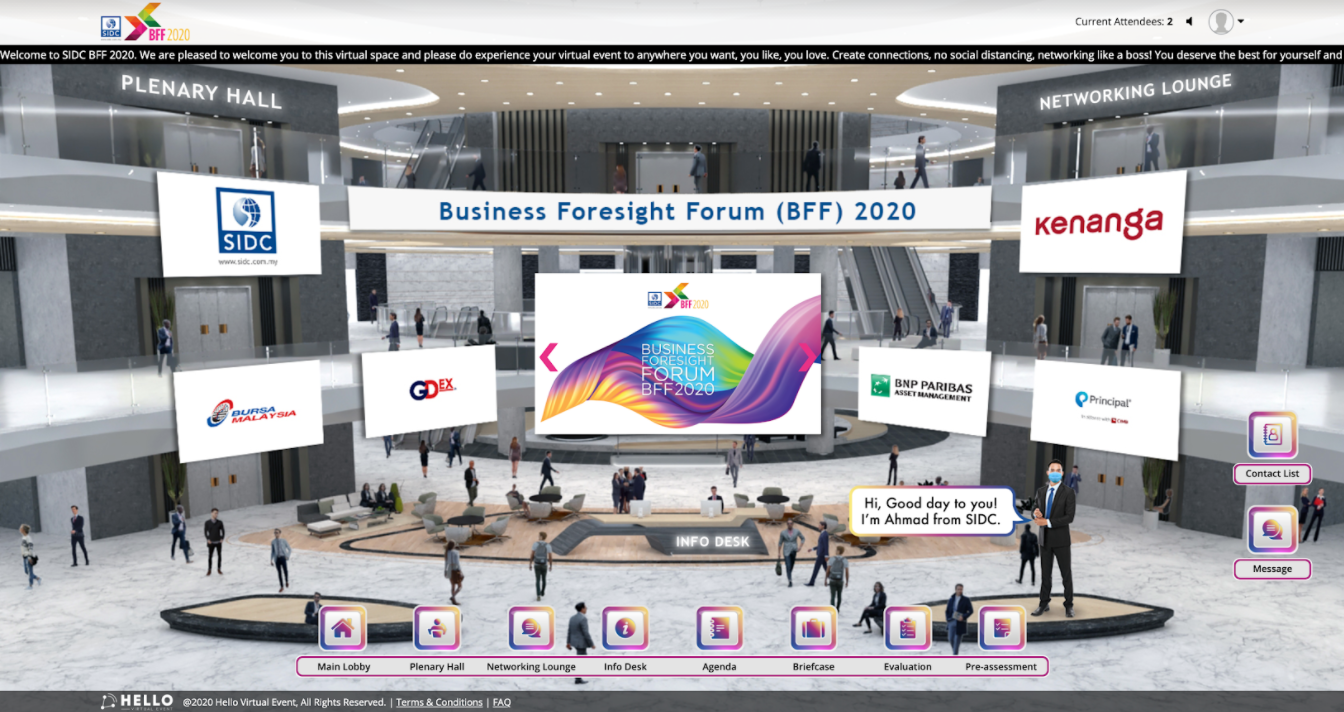Click the Info Desk icon

tap(625, 628)
